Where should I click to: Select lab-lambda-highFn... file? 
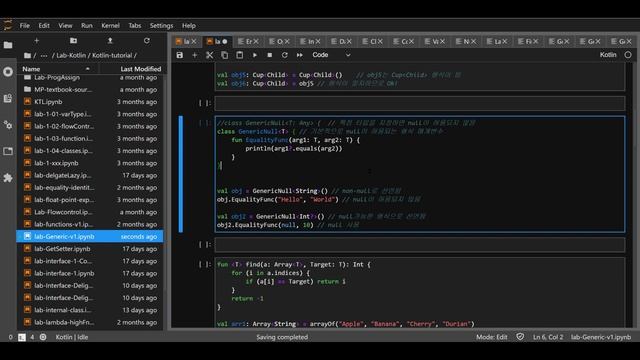click(90, 322)
